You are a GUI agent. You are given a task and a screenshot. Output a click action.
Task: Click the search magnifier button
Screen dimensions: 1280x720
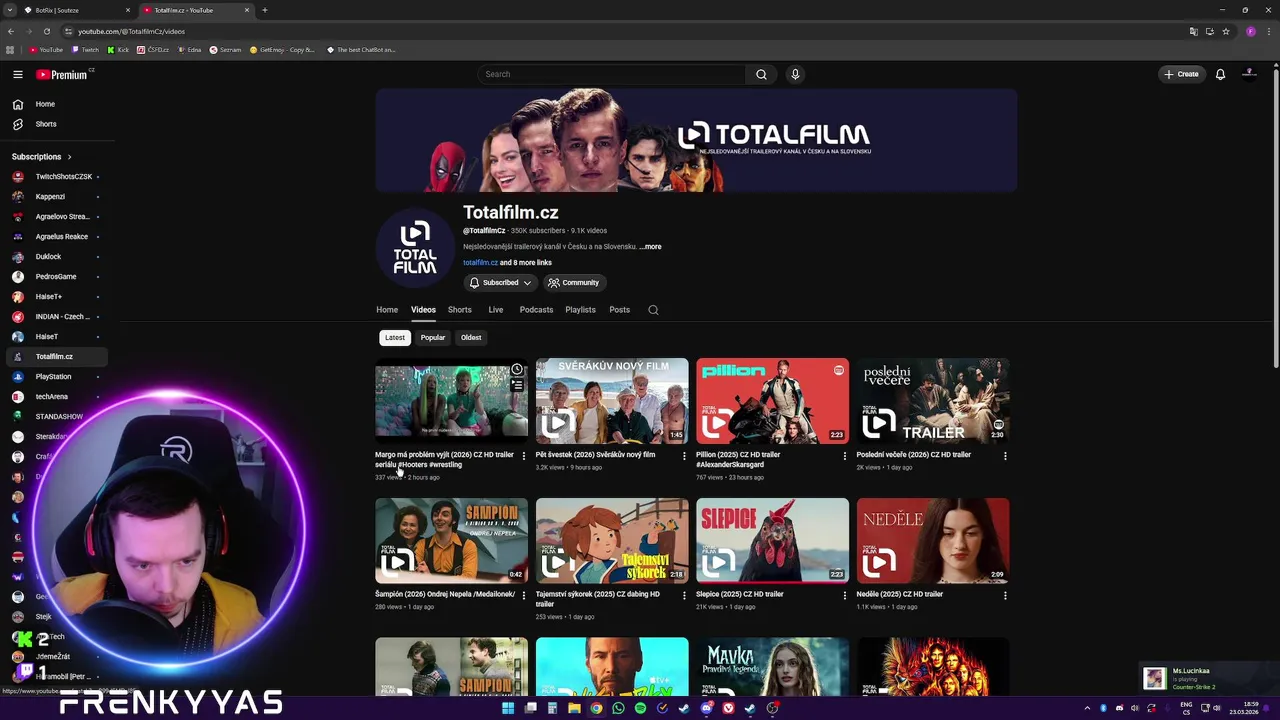click(761, 74)
